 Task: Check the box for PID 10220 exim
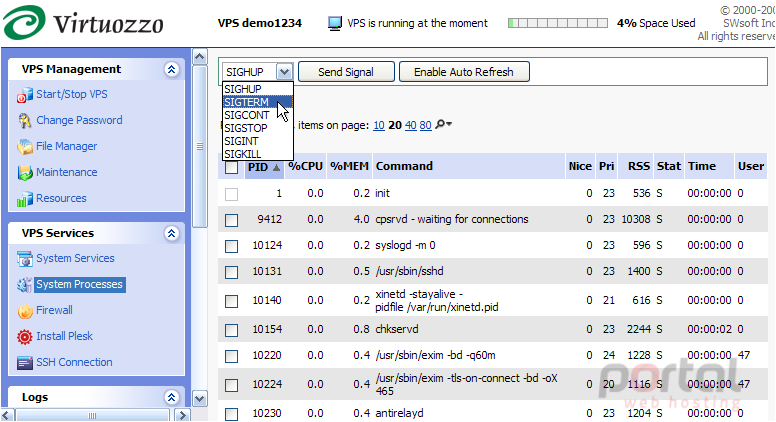(x=231, y=356)
